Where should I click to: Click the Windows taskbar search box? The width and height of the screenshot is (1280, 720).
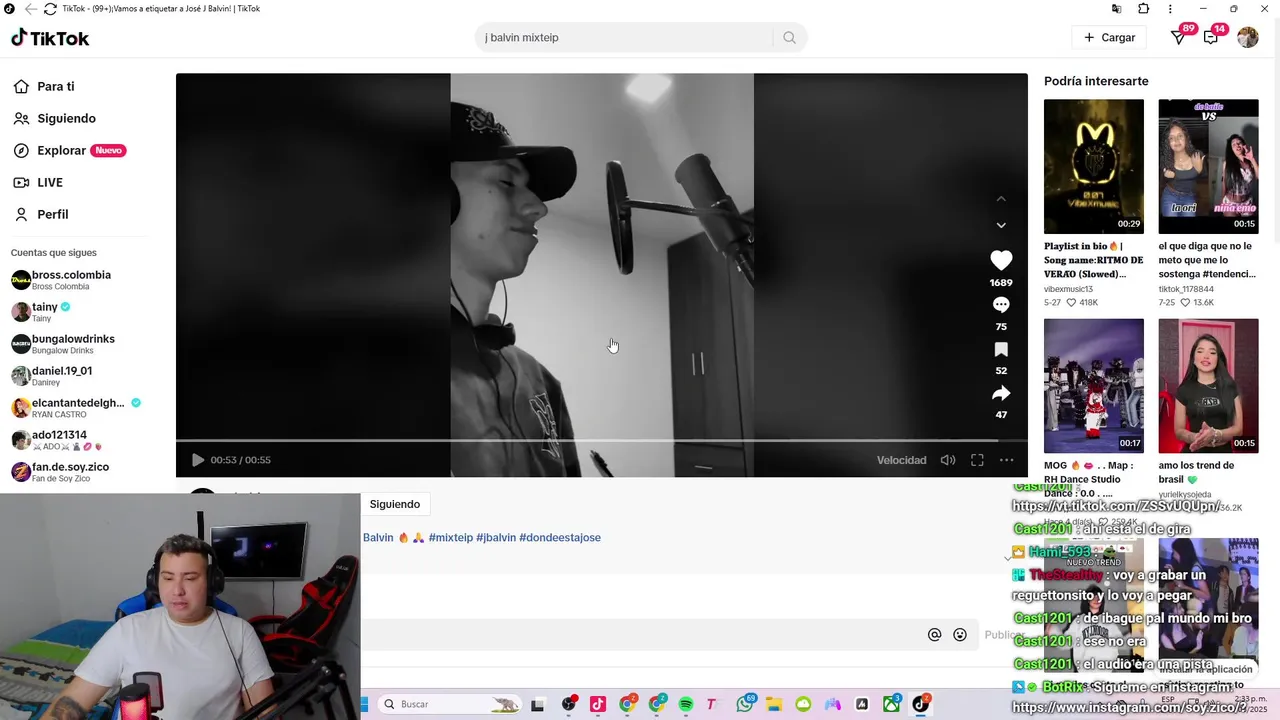coord(450,704)
